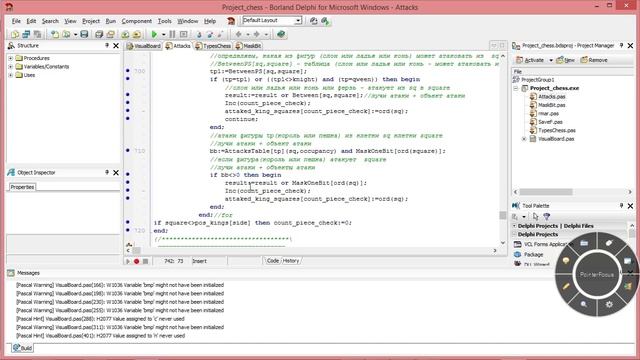Switch to the VisualBoard tab
640x360 pixels.
click(x=144, y=46)
